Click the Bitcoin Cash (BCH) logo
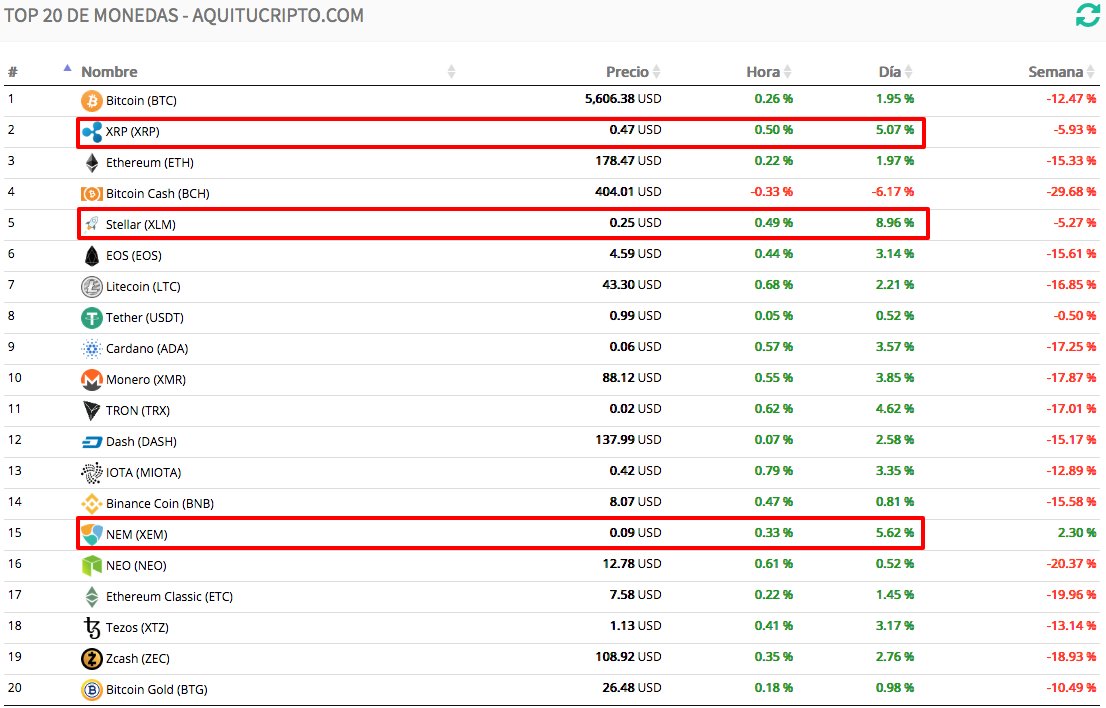The height and width of the screenshot is (708, 1106). (92, 194)
